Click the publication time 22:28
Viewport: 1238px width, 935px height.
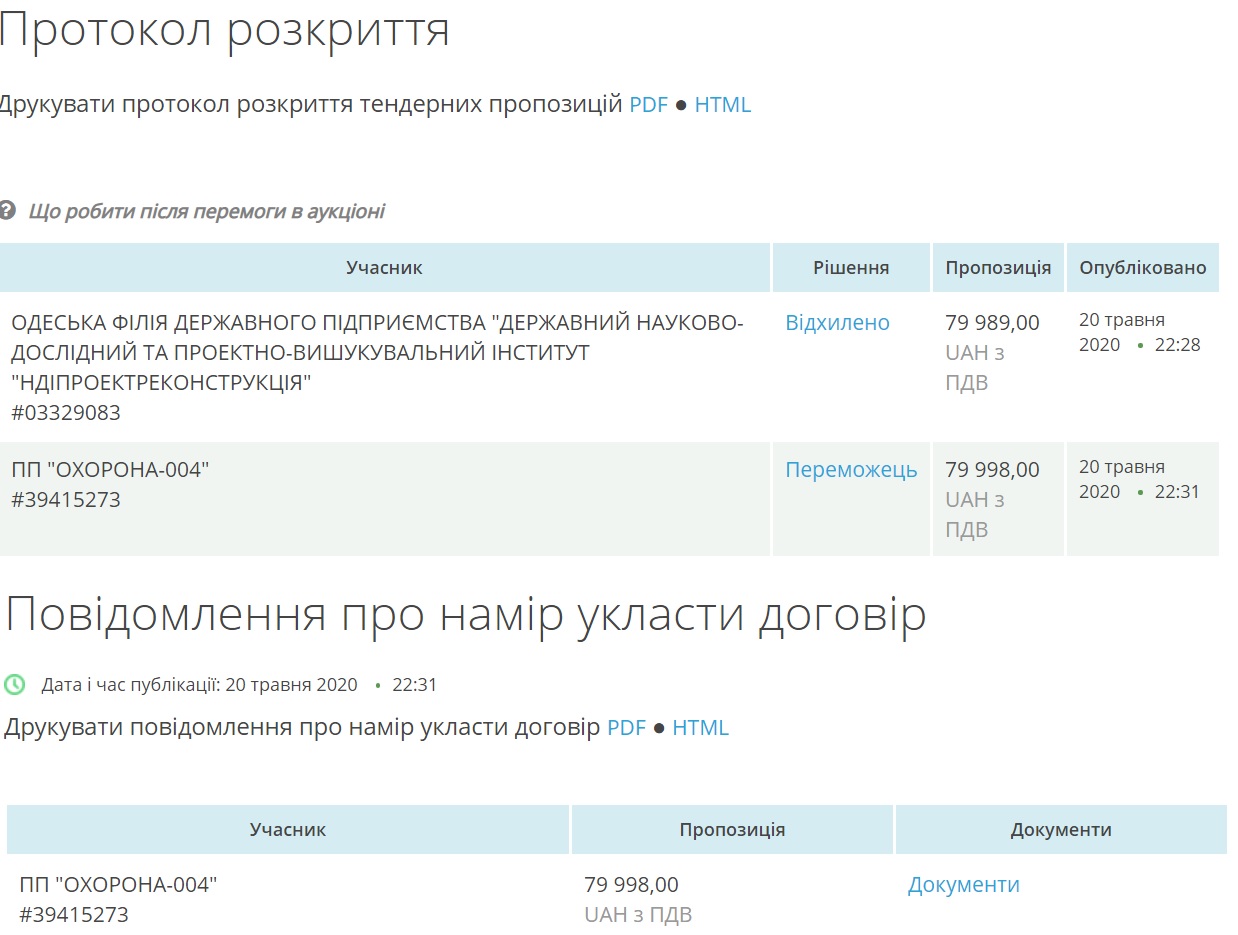point(1178,345)
